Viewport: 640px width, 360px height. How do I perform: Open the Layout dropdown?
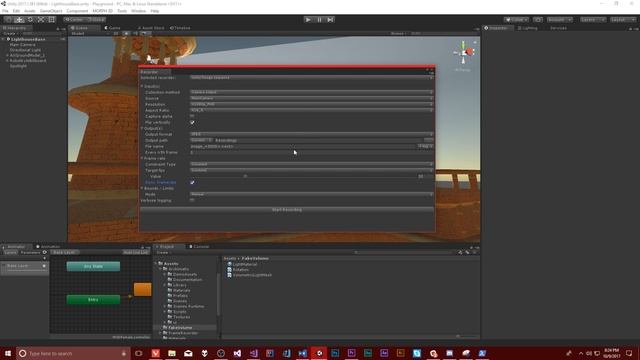623,20
